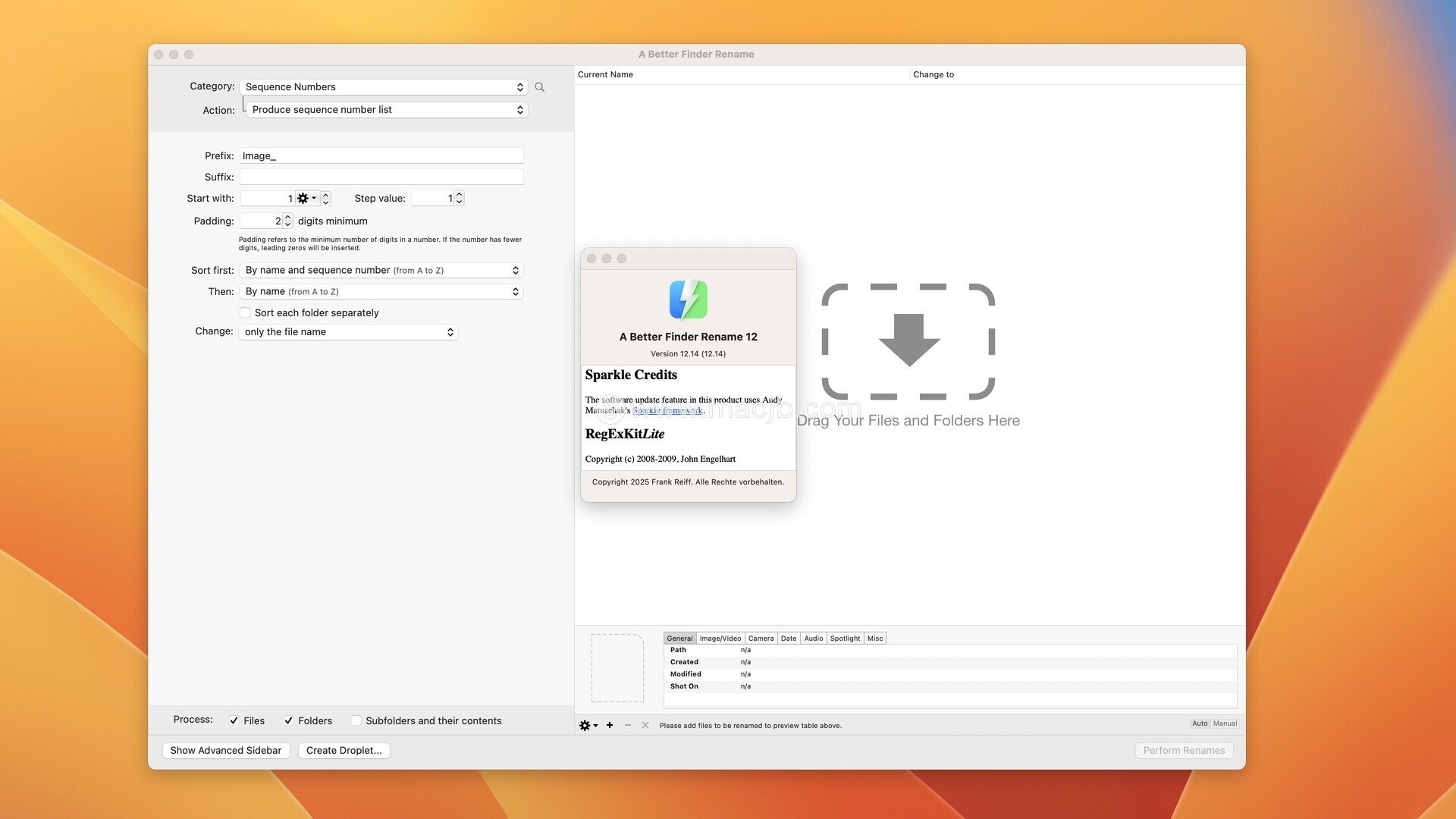Open the Category dropdown Sequence Numbers
This screenshot has height=819, width=1456.
(383, 87)
